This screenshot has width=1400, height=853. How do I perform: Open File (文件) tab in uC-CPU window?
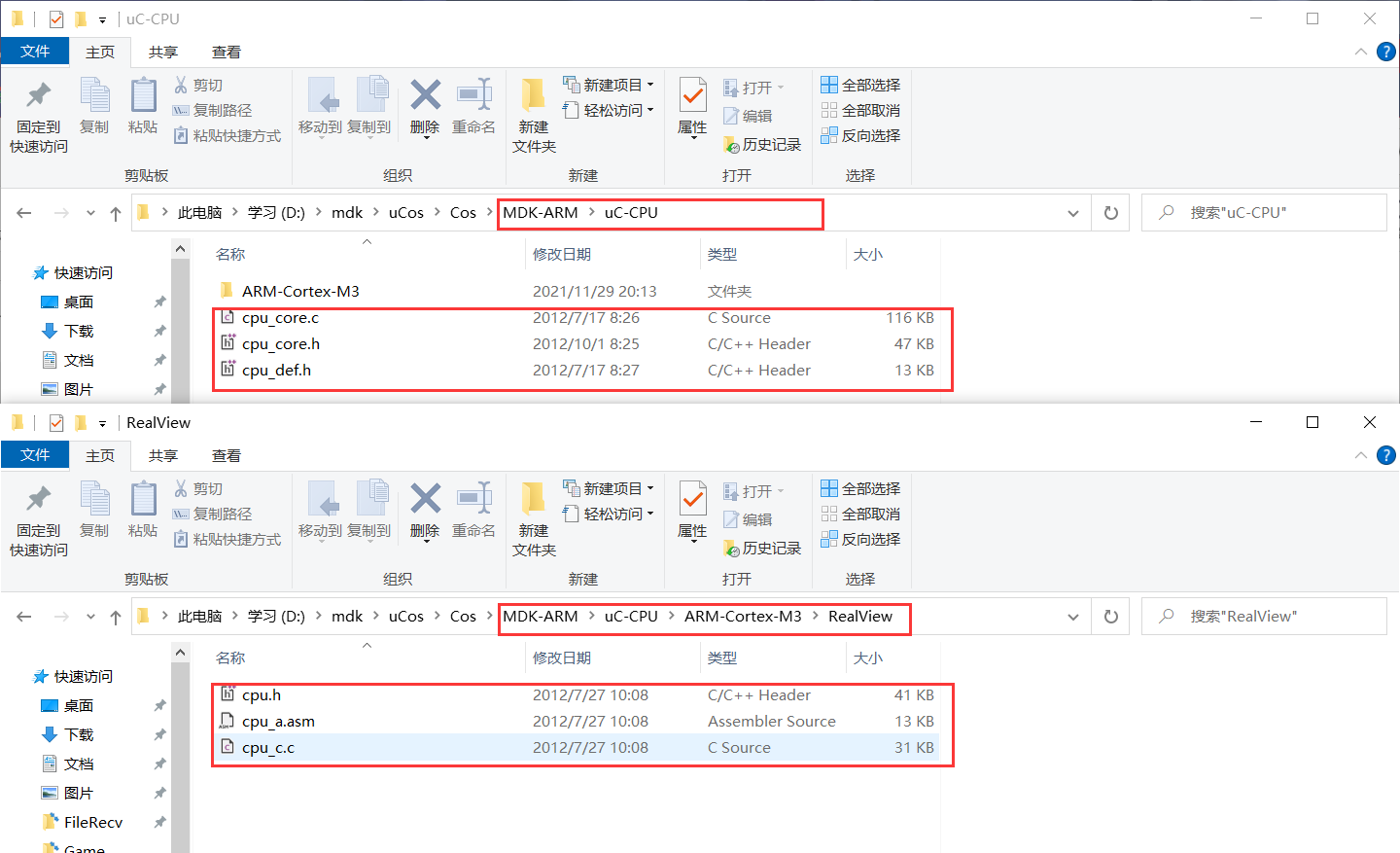coord(35,52)
